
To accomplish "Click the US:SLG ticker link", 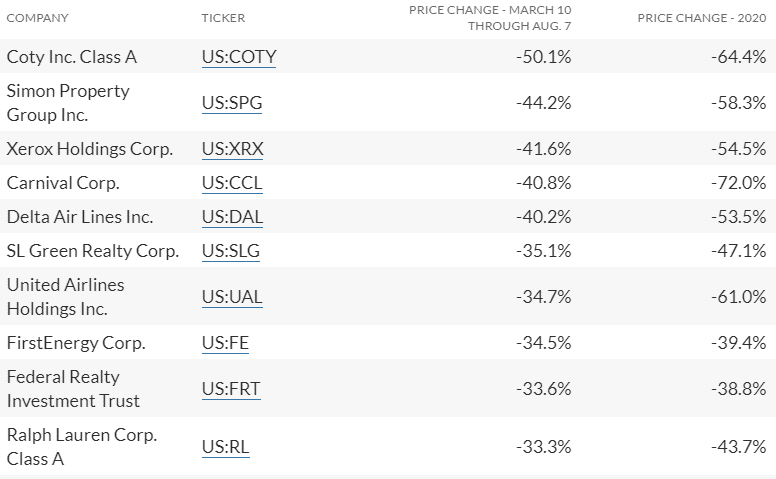I will pyautogui.click(x=230, y=251).
